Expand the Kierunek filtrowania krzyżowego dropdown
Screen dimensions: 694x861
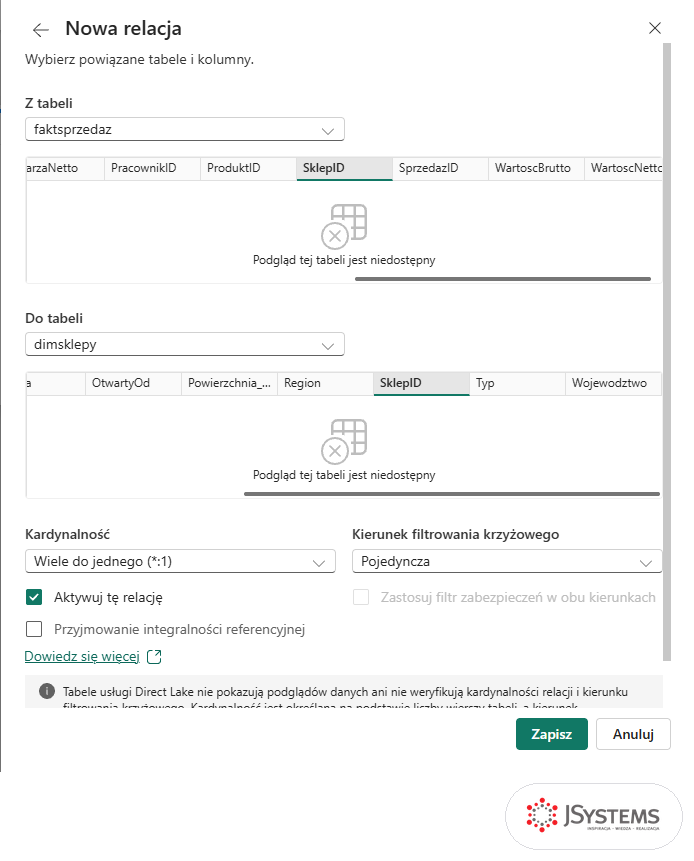[507, 561]
